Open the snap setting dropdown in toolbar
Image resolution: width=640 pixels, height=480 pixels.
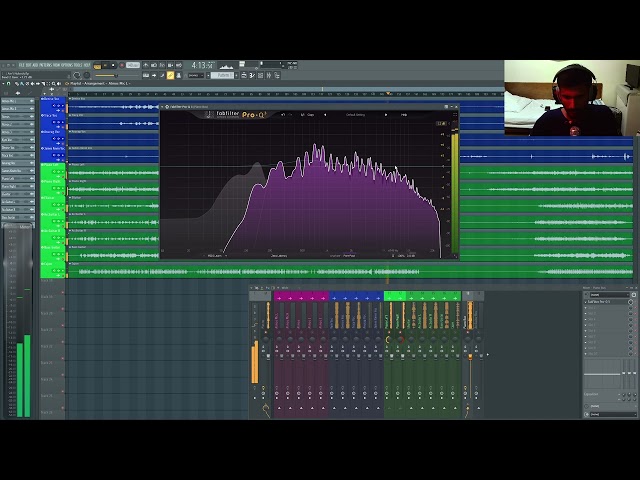coord(198,76)
